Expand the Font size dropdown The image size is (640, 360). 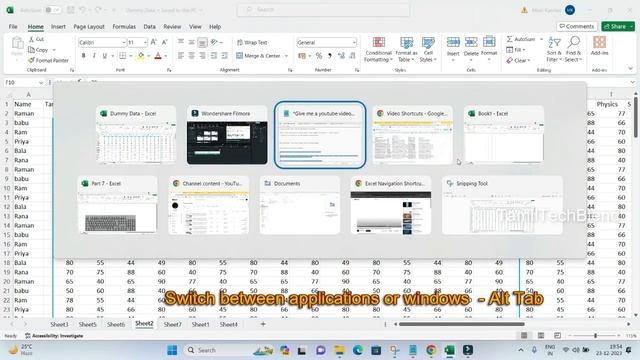pos(145,42)
